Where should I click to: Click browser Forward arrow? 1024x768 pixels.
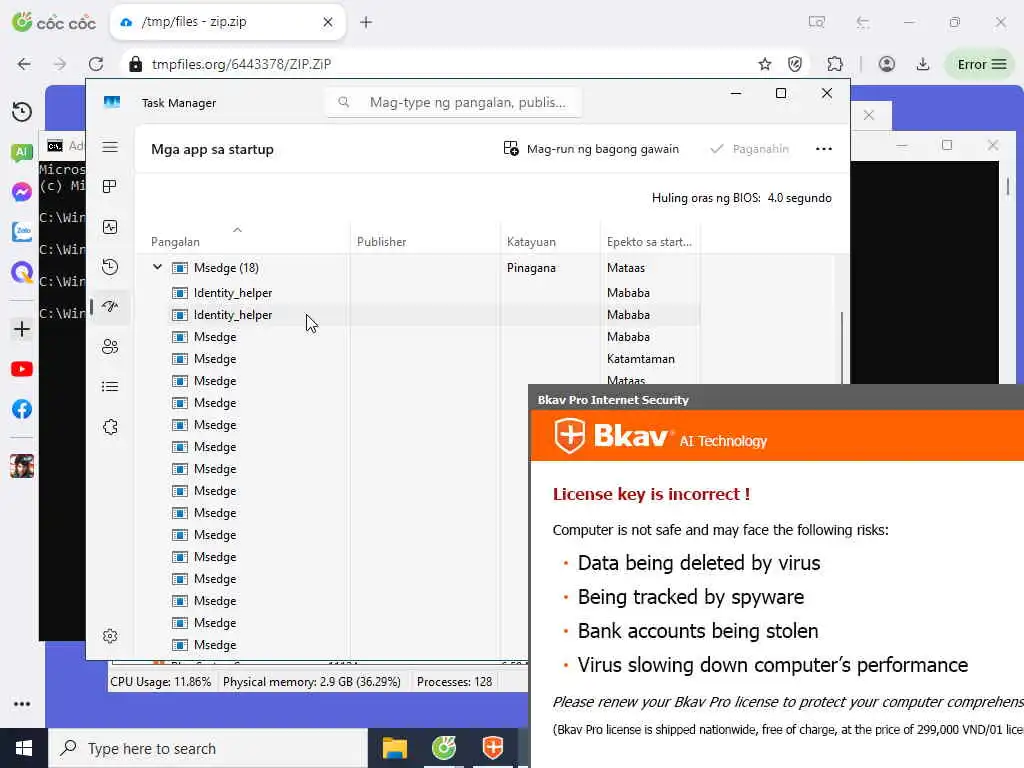pos(59,64)
